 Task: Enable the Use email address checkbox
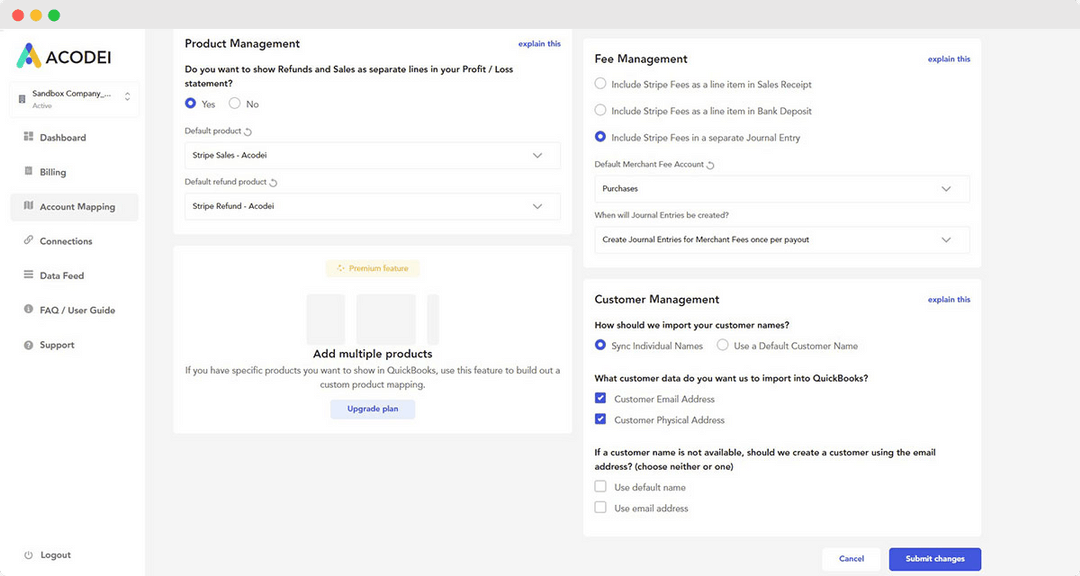[601, 508]
